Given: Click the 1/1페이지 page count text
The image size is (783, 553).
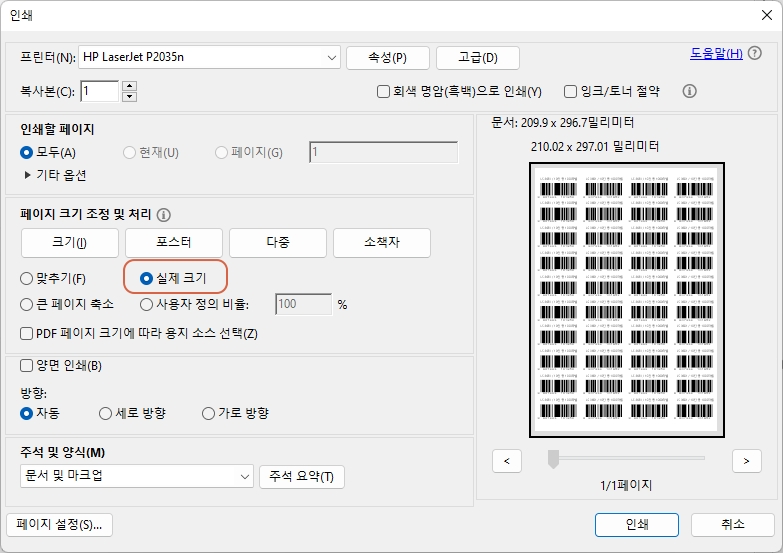Looking at the screenshot, I should pyautogui.click(x=626, y=486).
